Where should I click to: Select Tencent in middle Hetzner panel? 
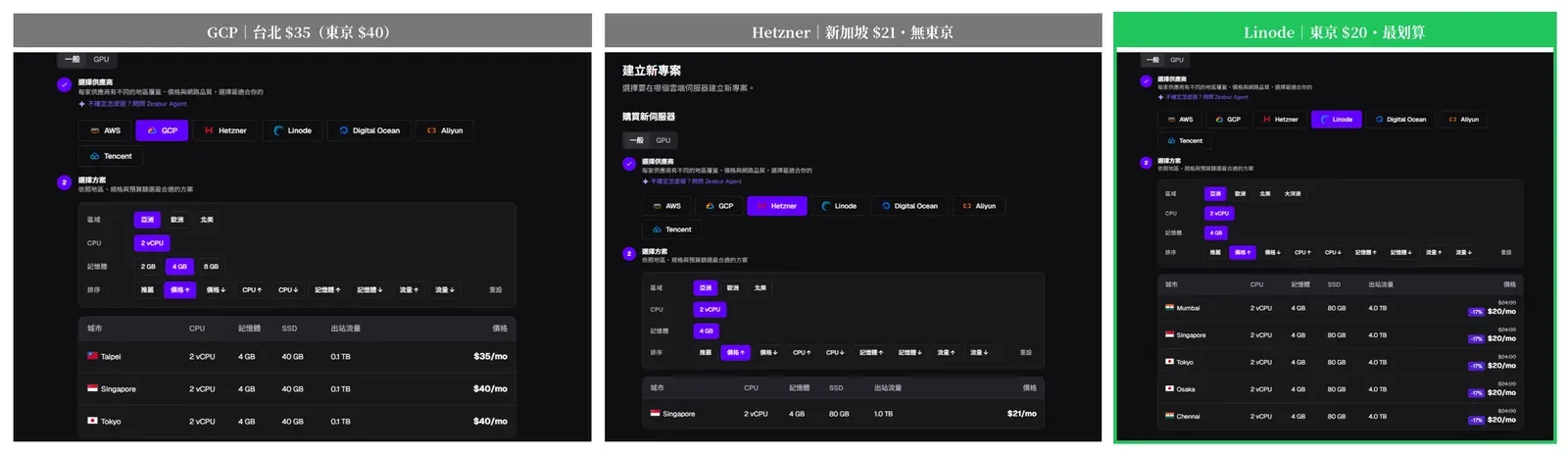(671, 229)
